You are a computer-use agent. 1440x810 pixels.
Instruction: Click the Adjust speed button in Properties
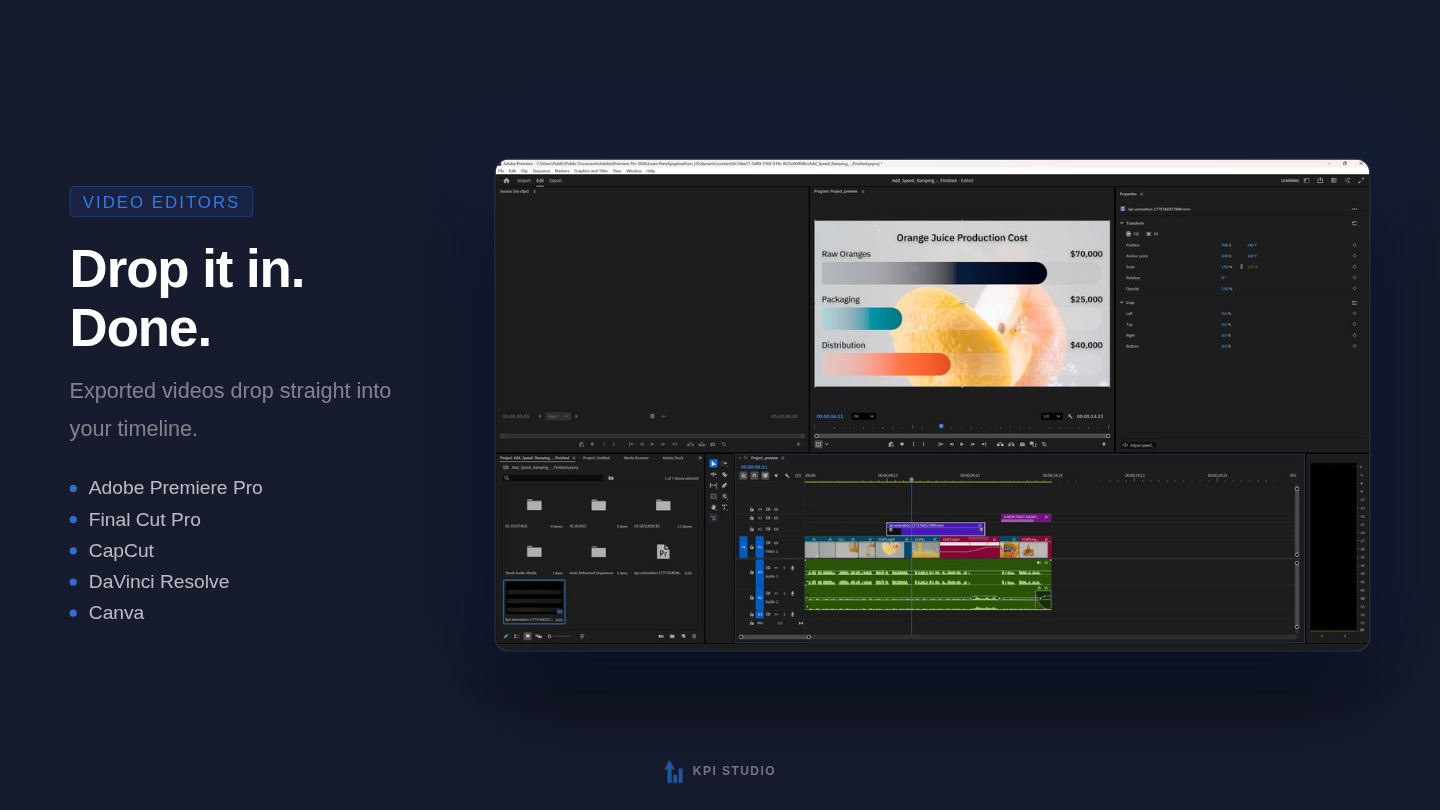coord(1140,445)
